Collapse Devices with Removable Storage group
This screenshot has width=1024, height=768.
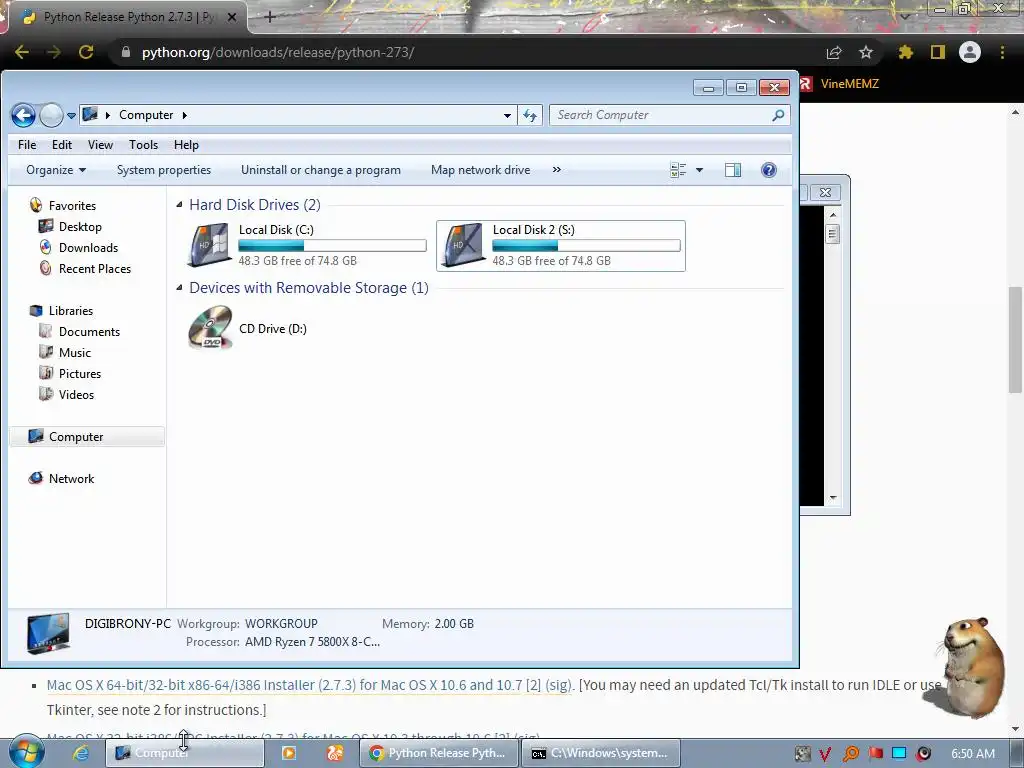(179, 288)
